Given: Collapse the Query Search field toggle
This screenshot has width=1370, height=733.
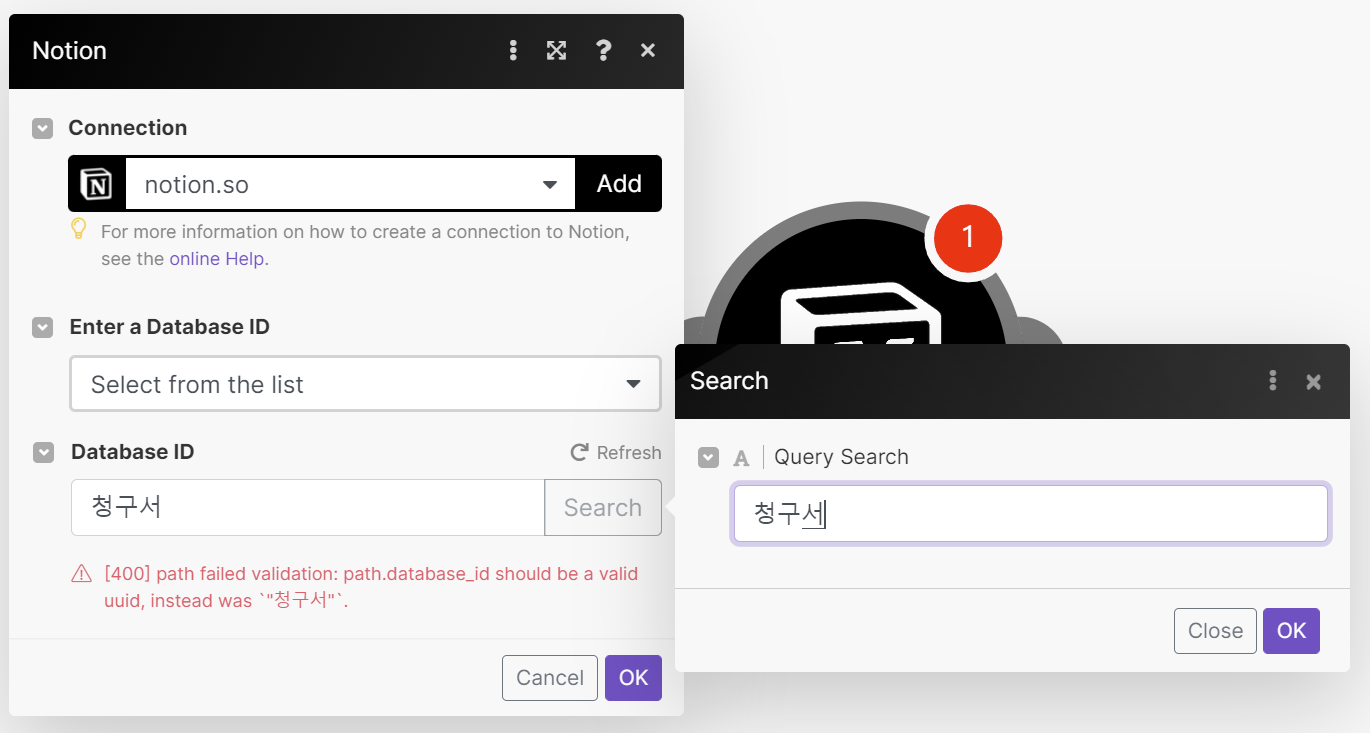Looking at the screenshot, I should 708,457.
